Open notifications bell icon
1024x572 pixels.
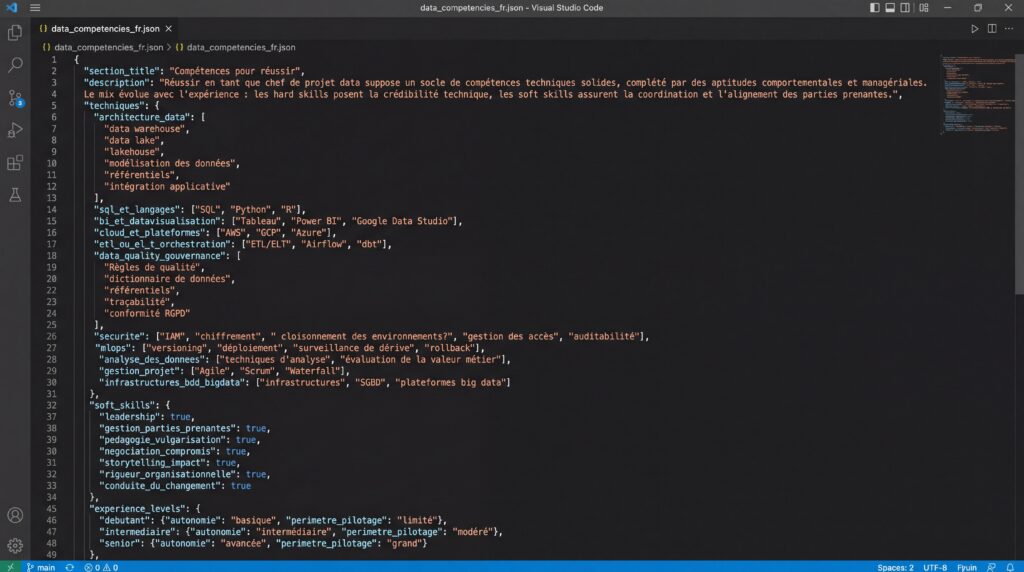pyautogui.click(x=1010, y=567)
